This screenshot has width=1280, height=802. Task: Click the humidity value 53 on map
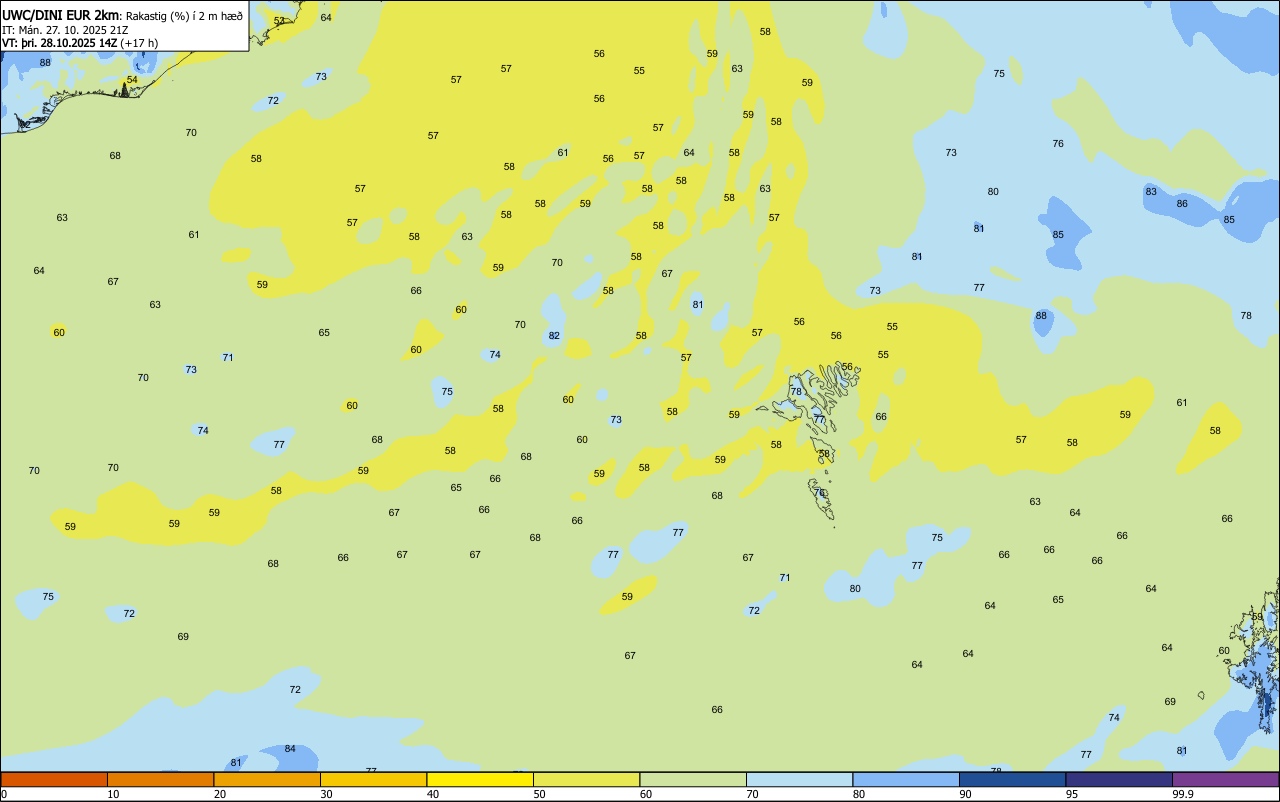pos(279,21)
